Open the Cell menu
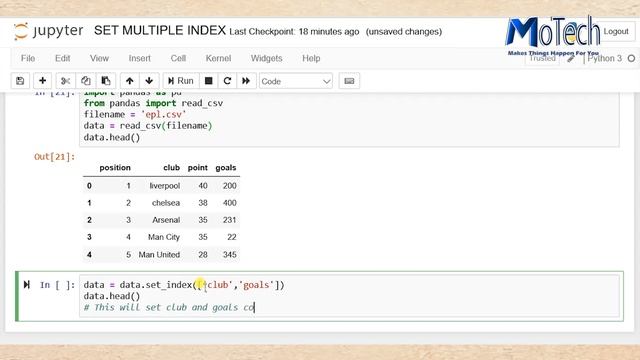 [x=178, y=58]
